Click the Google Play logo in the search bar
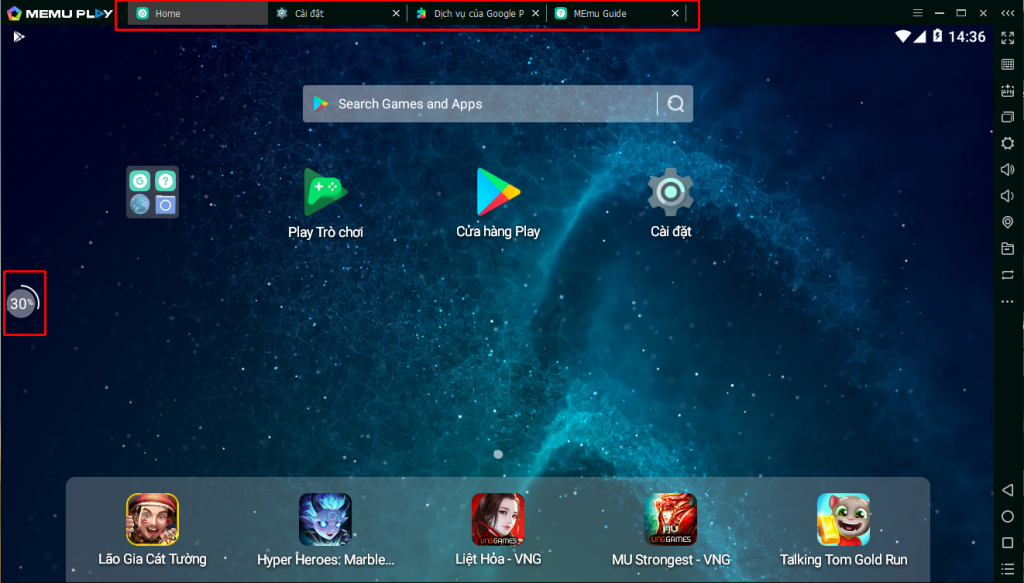 click(321, 103)
